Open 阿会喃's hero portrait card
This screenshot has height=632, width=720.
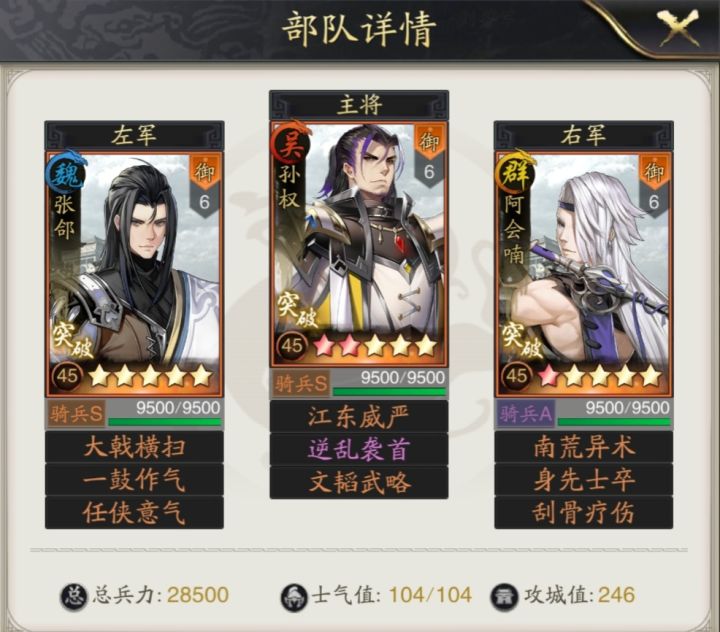click(x=584, y=275)
